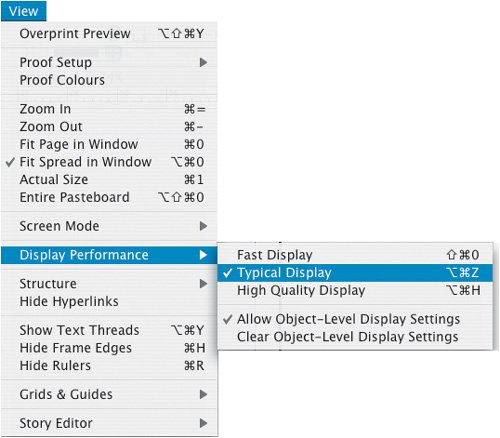This screenshot has width=500, height=438.
Task: Select Fast Display option
Action: click(355, 255)
